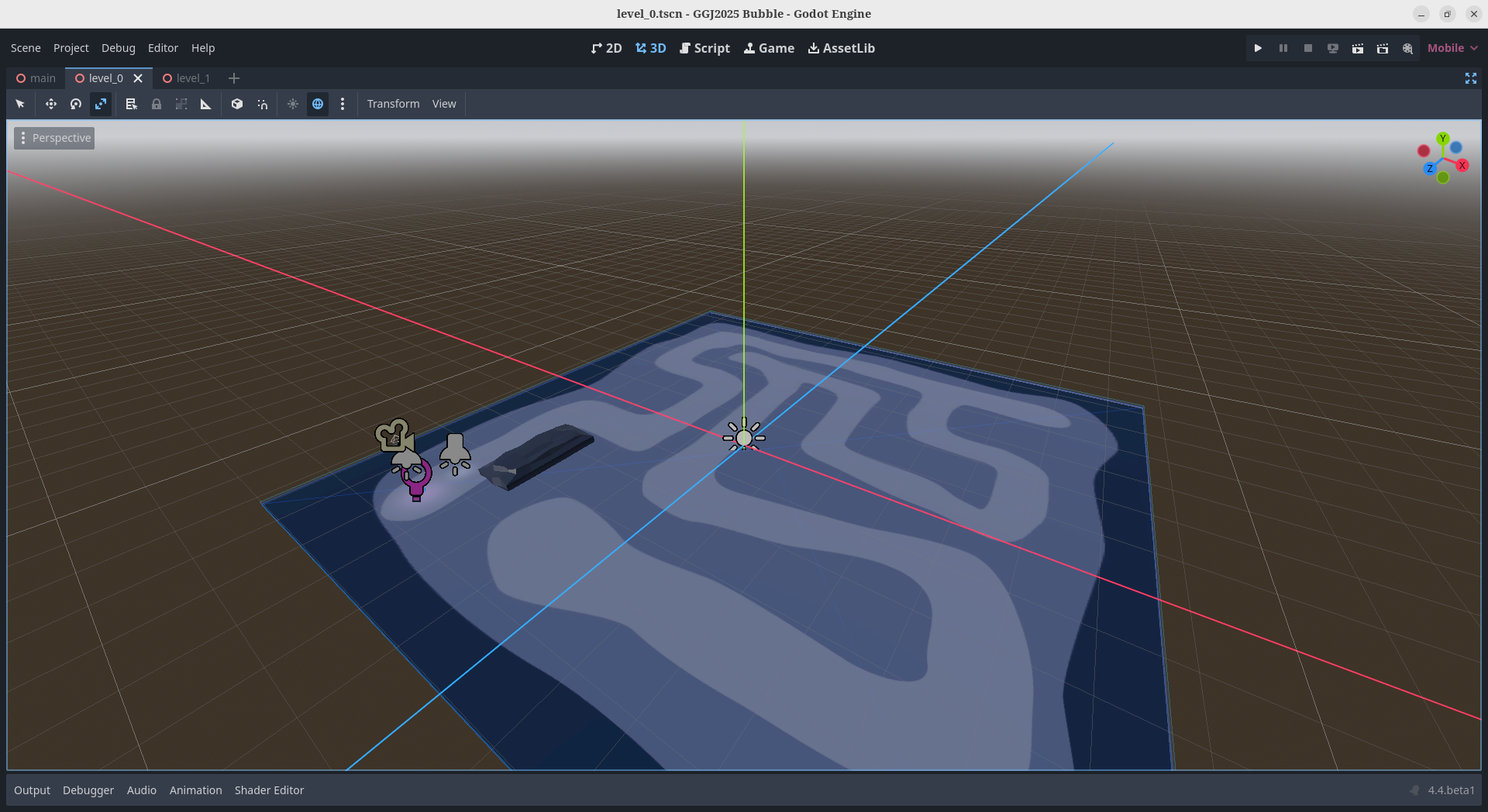The image size is (1488, 812).
Task: Click the X axis on view gizmo
Action: (x=1462, y=165)
